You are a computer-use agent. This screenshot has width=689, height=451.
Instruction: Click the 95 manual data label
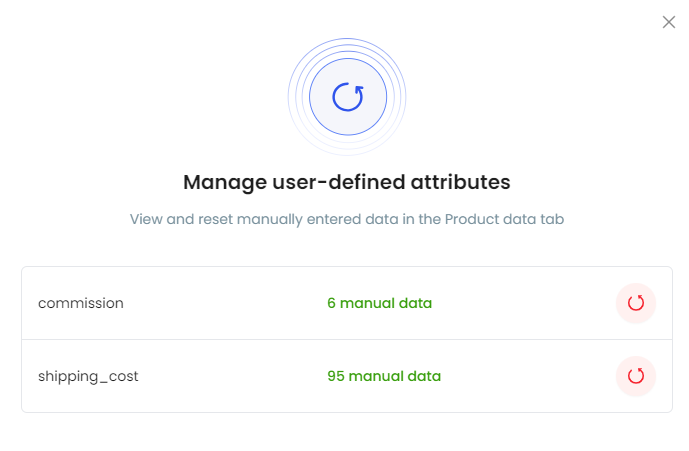384,376
